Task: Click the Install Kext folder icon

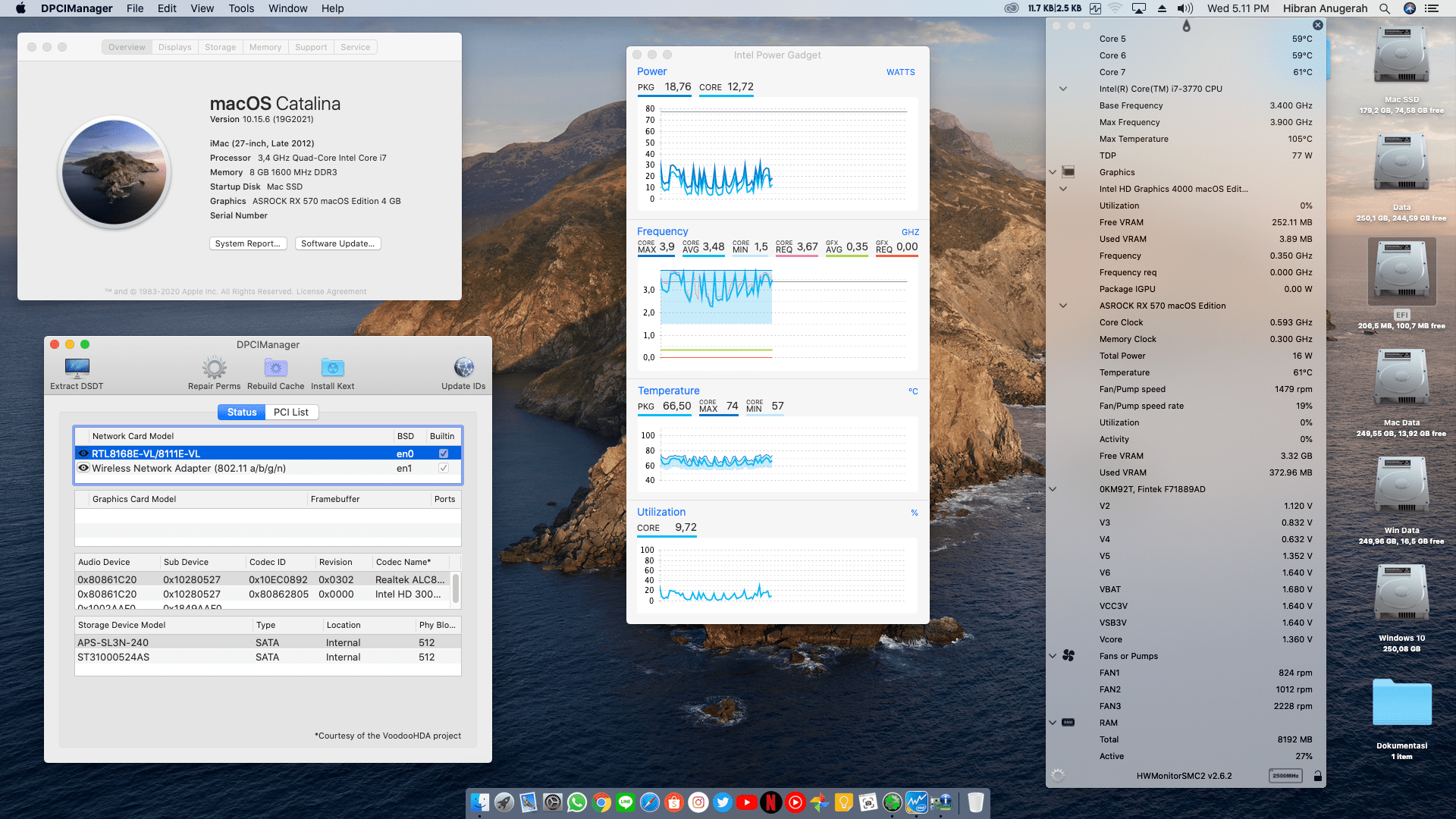Action: (332, 369)
